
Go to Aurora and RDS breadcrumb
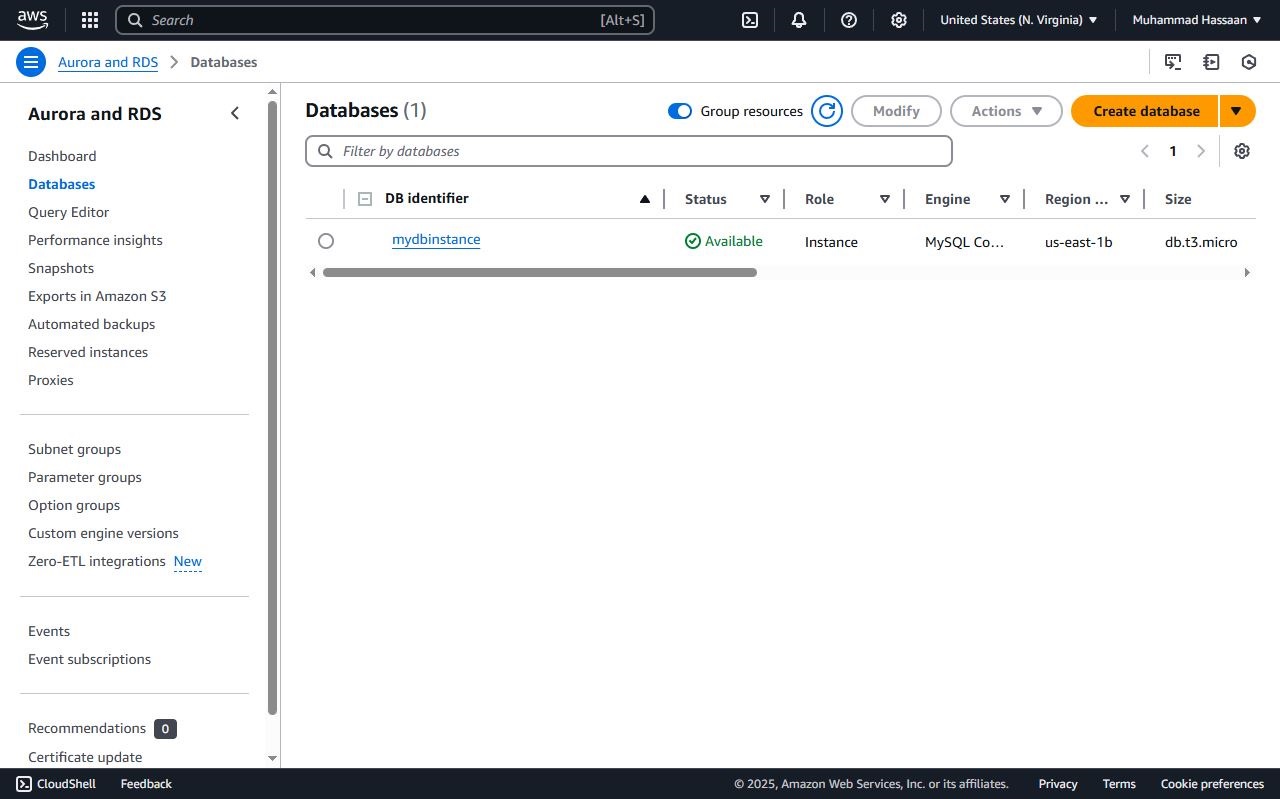tap(108, 62)
